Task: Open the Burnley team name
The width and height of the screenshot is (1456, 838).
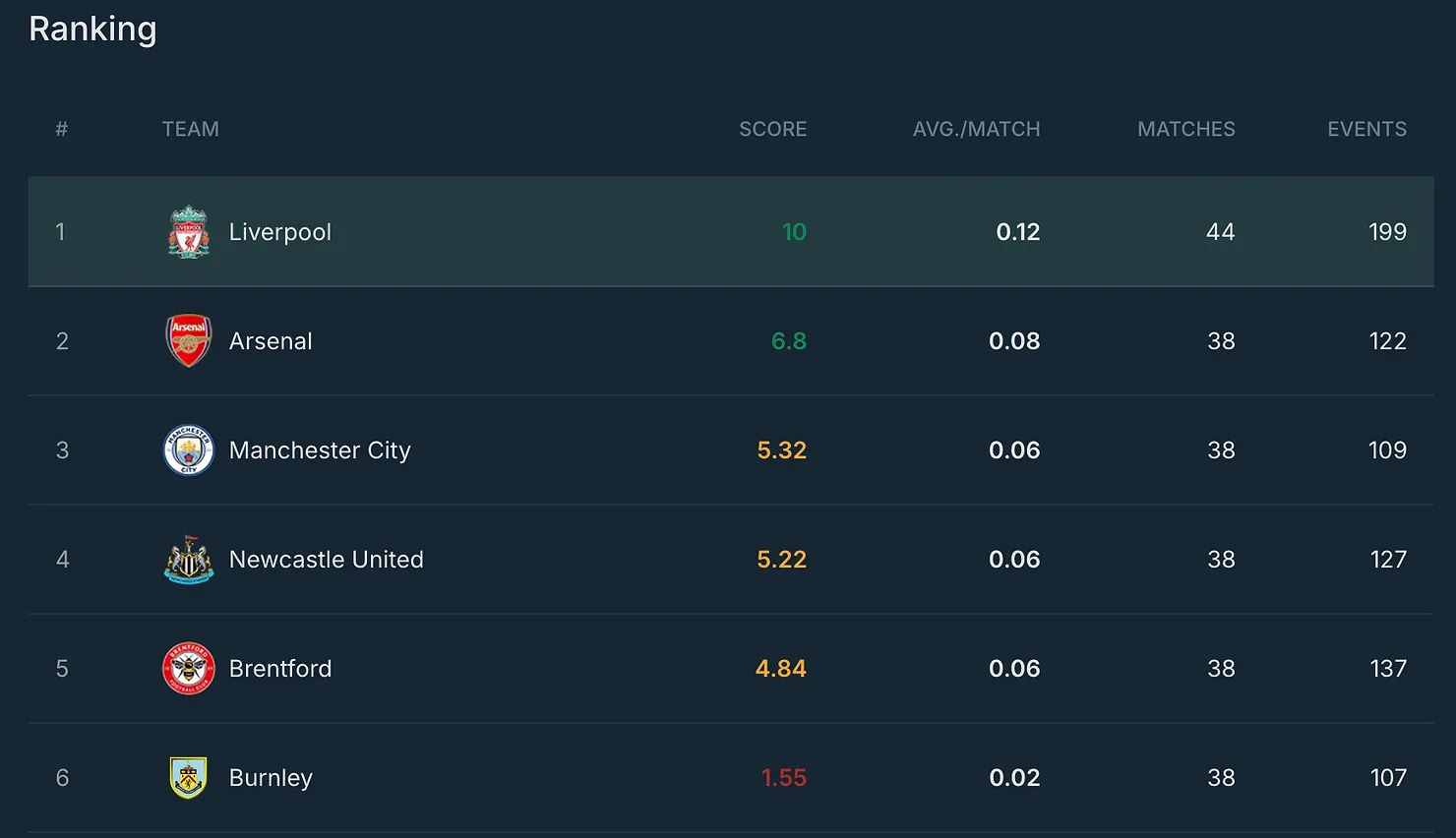Action: click(271, 778)
